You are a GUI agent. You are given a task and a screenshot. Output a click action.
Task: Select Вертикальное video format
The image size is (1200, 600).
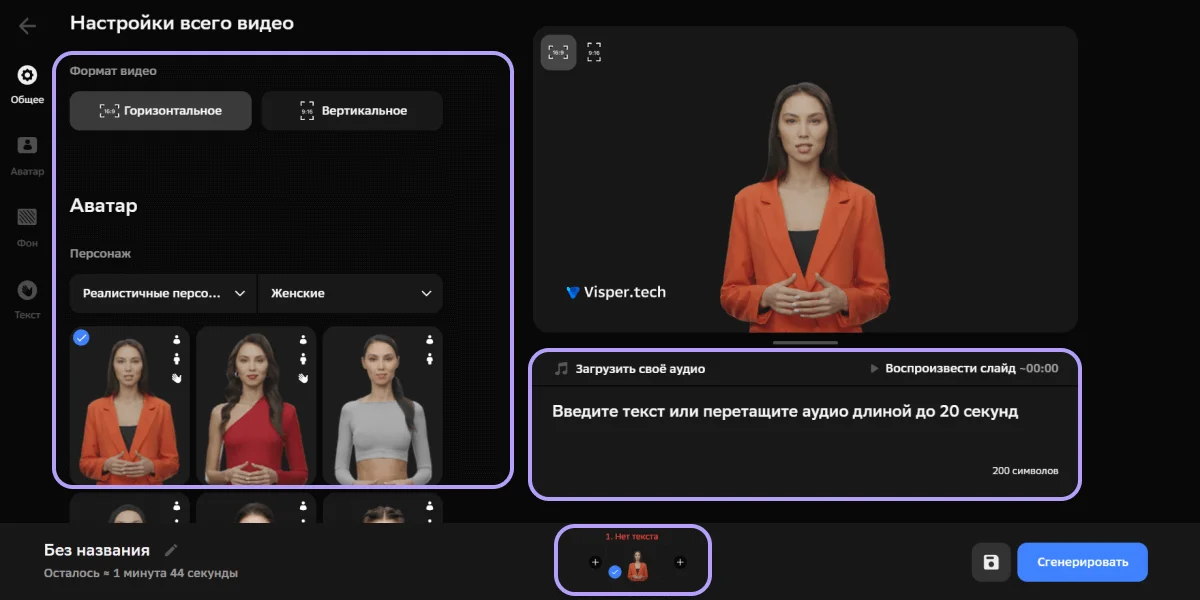click(x=352, y=111)
